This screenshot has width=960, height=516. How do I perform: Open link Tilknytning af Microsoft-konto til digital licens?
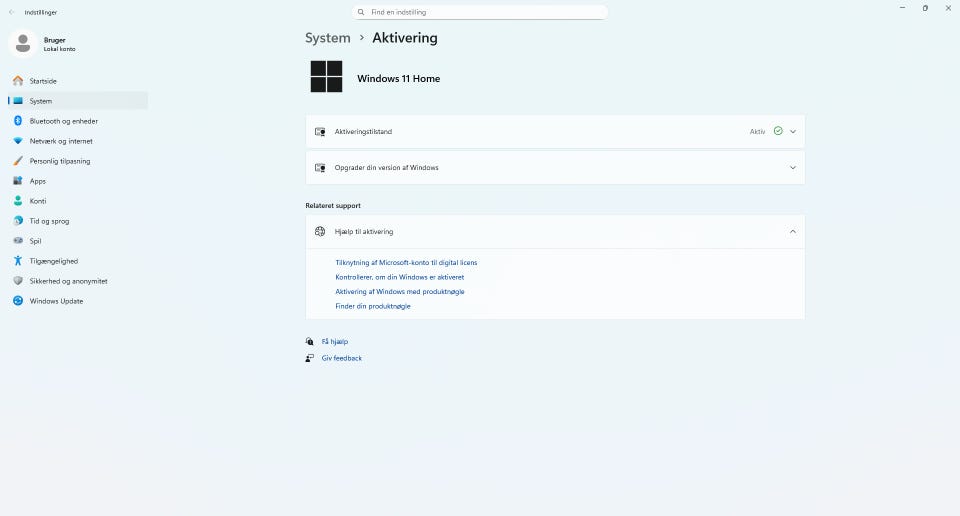[406, 263]
